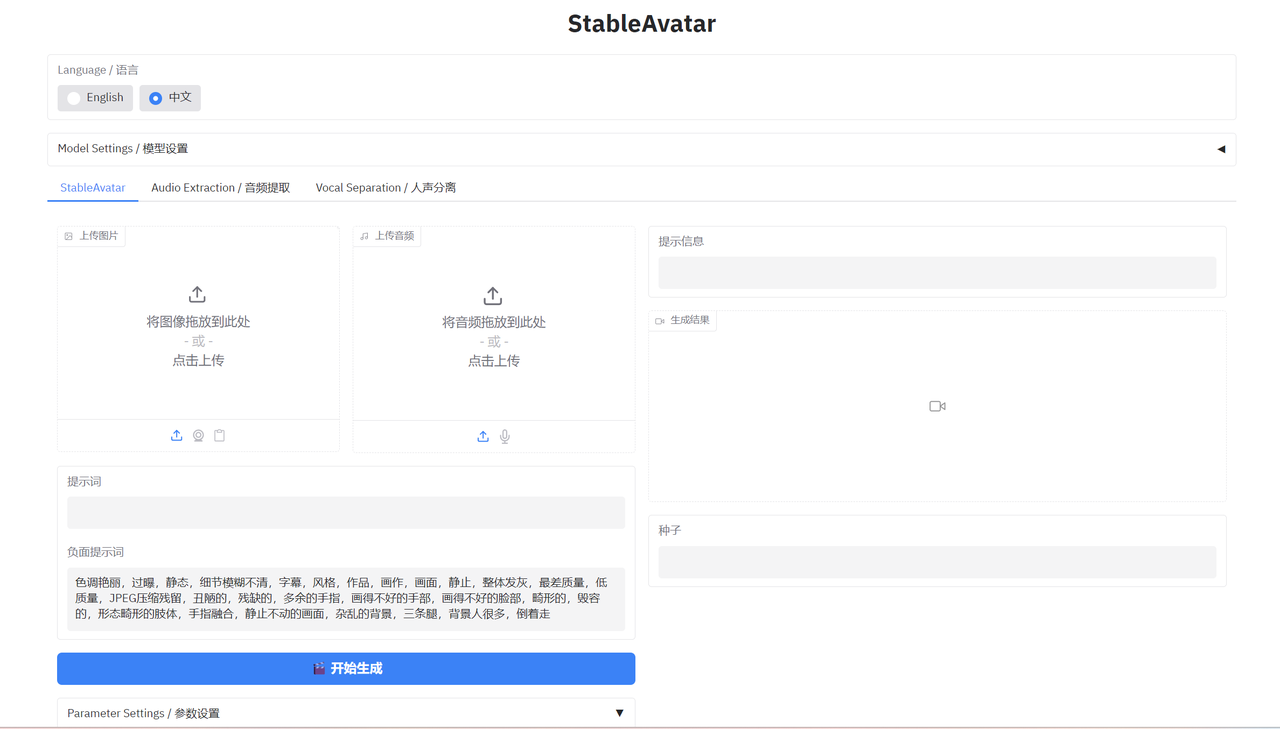Focus the 种子 seed input field
Image resolution: width=1280 pixels, height=729 pixels.
(937, 562)
